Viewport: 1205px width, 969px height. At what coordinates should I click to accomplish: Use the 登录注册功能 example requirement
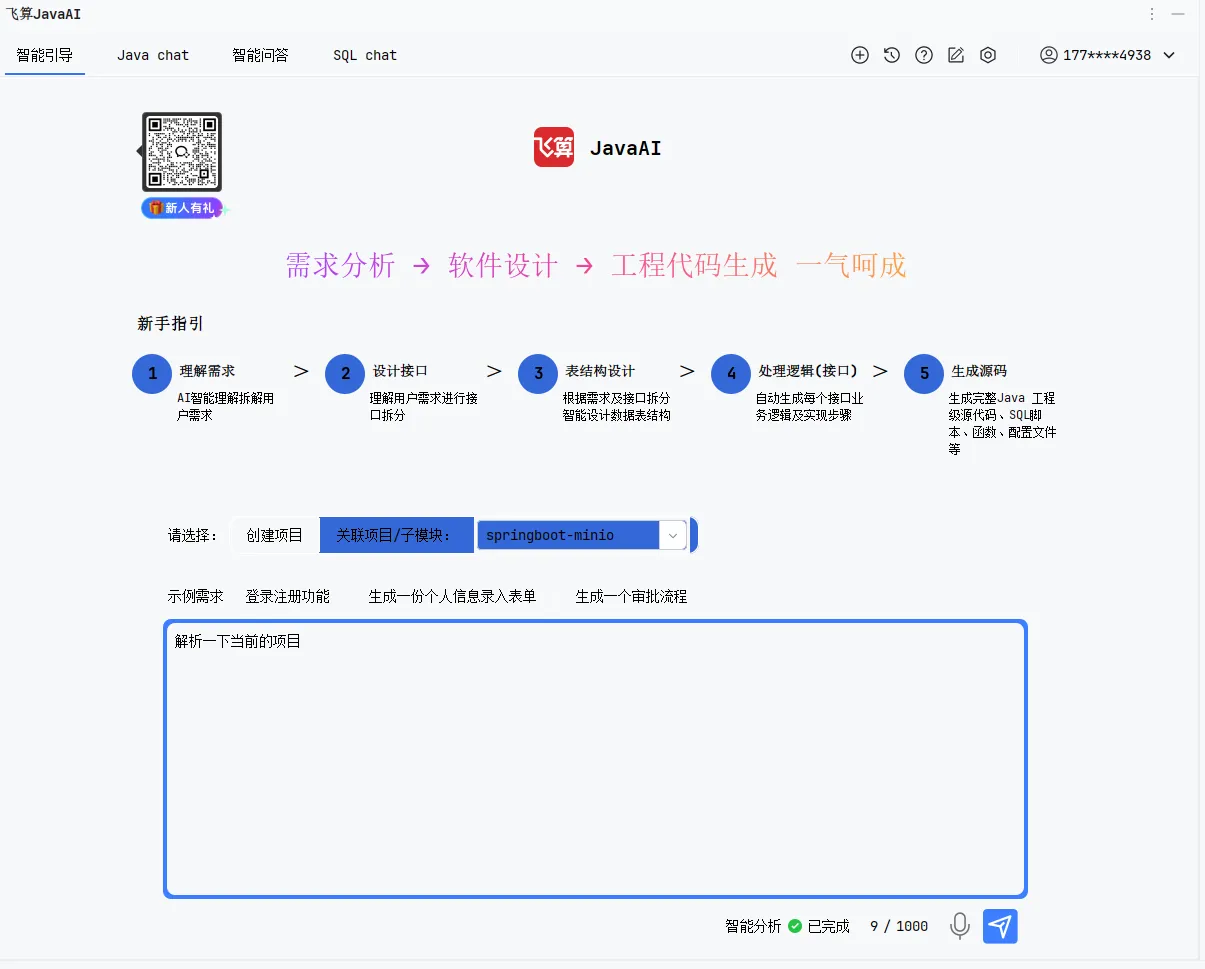[x=288, y=596]
